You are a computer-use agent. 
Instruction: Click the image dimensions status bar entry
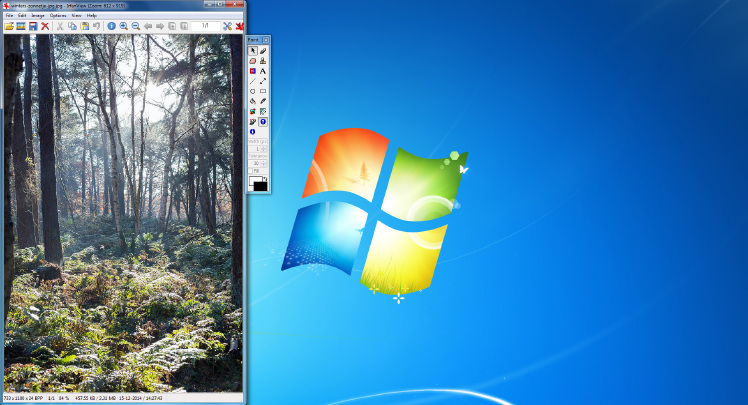point(23,398)
